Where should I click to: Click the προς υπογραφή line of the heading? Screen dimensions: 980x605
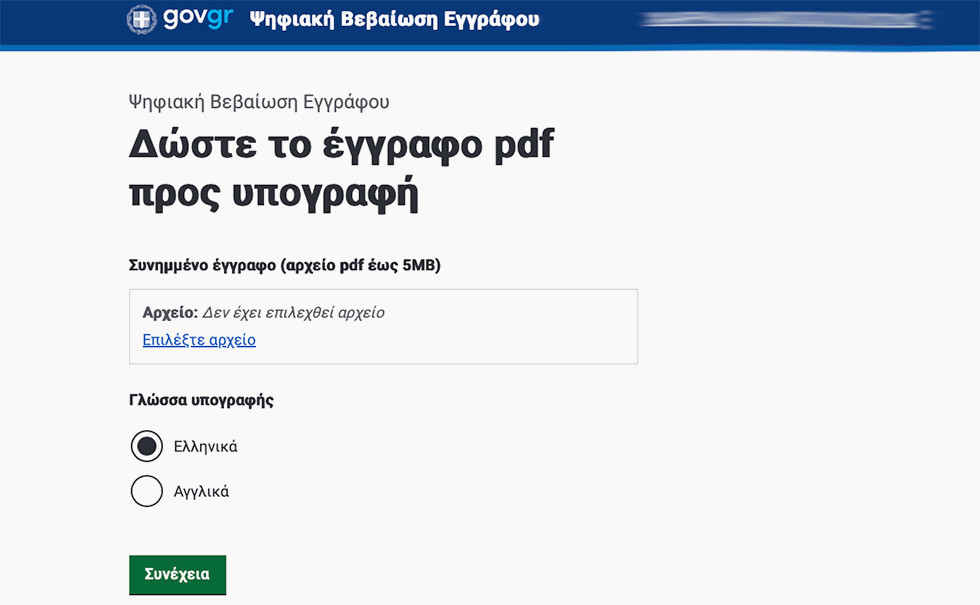pyautogui.click(x=273, y=194)
